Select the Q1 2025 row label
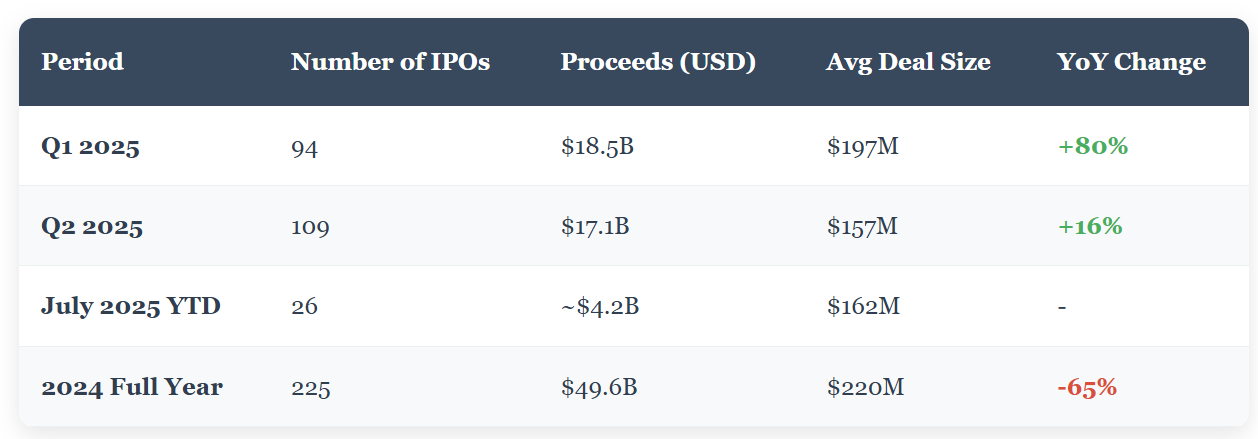Screen dimensions: 1258x439 click(90, 147)
